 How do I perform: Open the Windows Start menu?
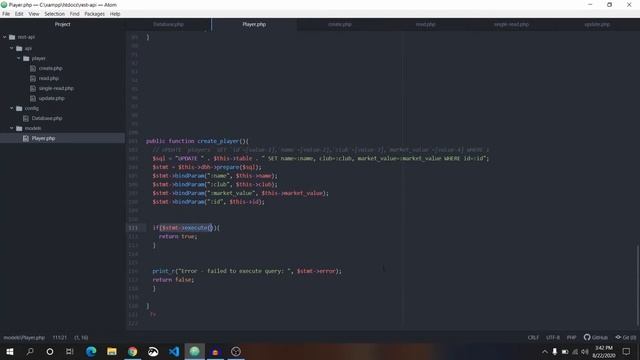coord(10,351)
